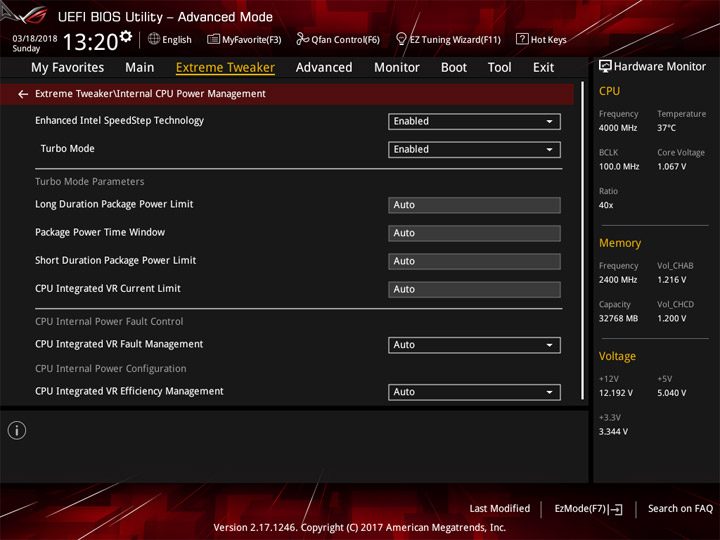This screenshot has height=540, width=720.
Task: Select the Extreme Tweaker tab
Action: (x=225, y=68)
